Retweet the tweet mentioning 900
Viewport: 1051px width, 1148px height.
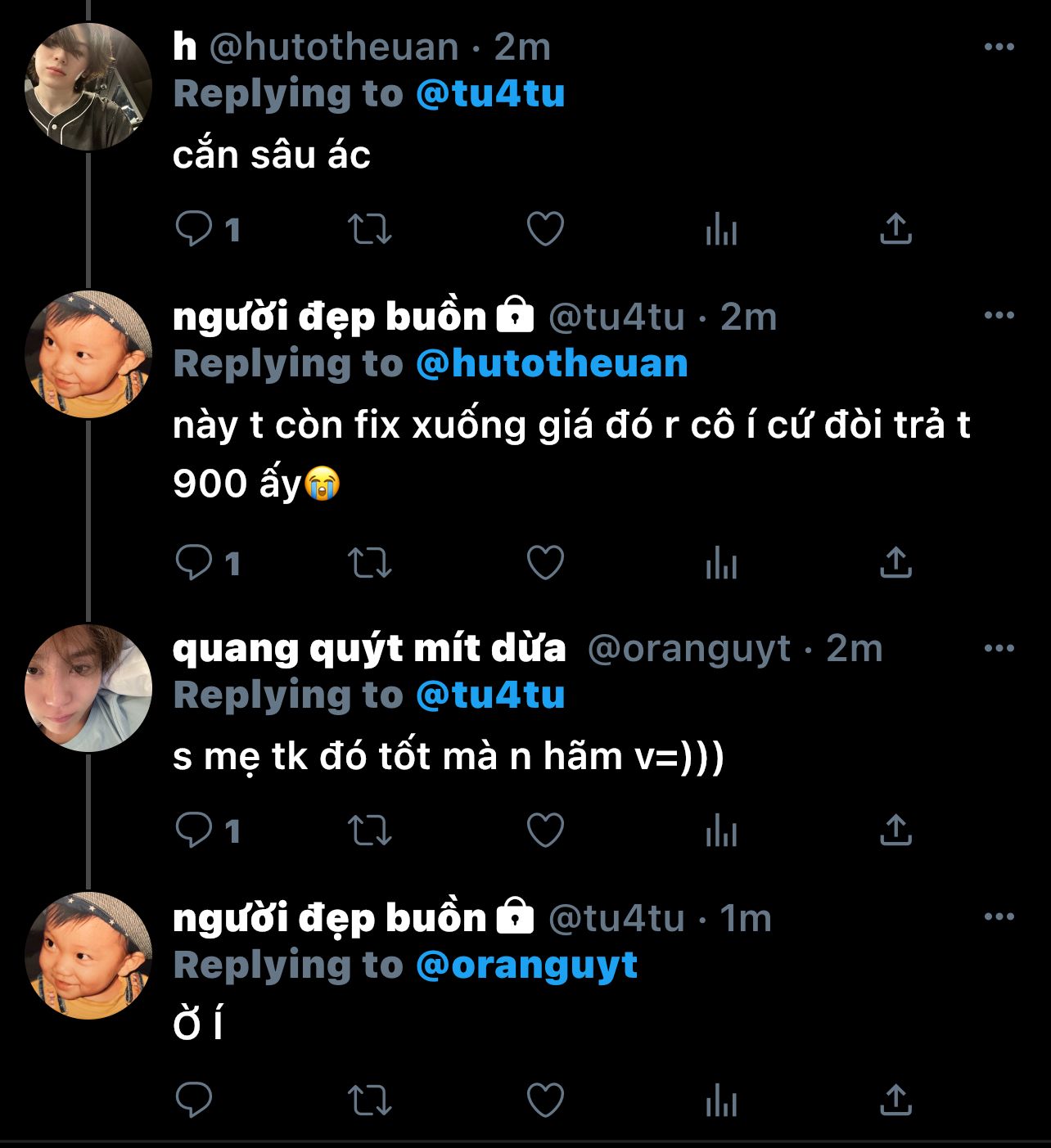pyautogui.click(x=370, y=563)
